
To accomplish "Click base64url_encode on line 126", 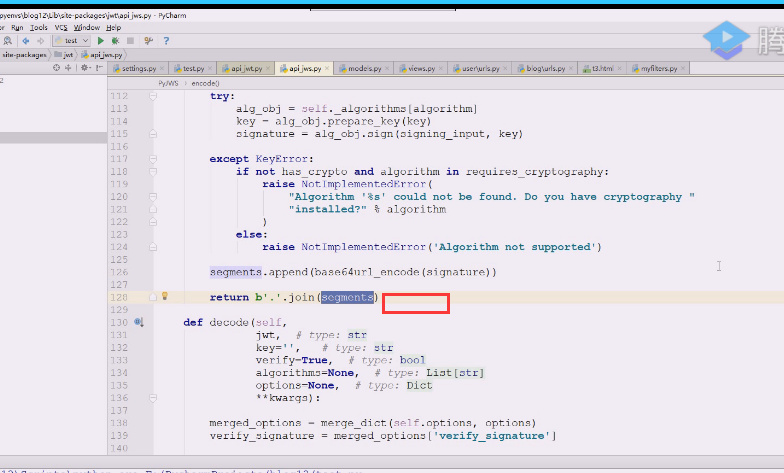I will click(x=366, y=272).
